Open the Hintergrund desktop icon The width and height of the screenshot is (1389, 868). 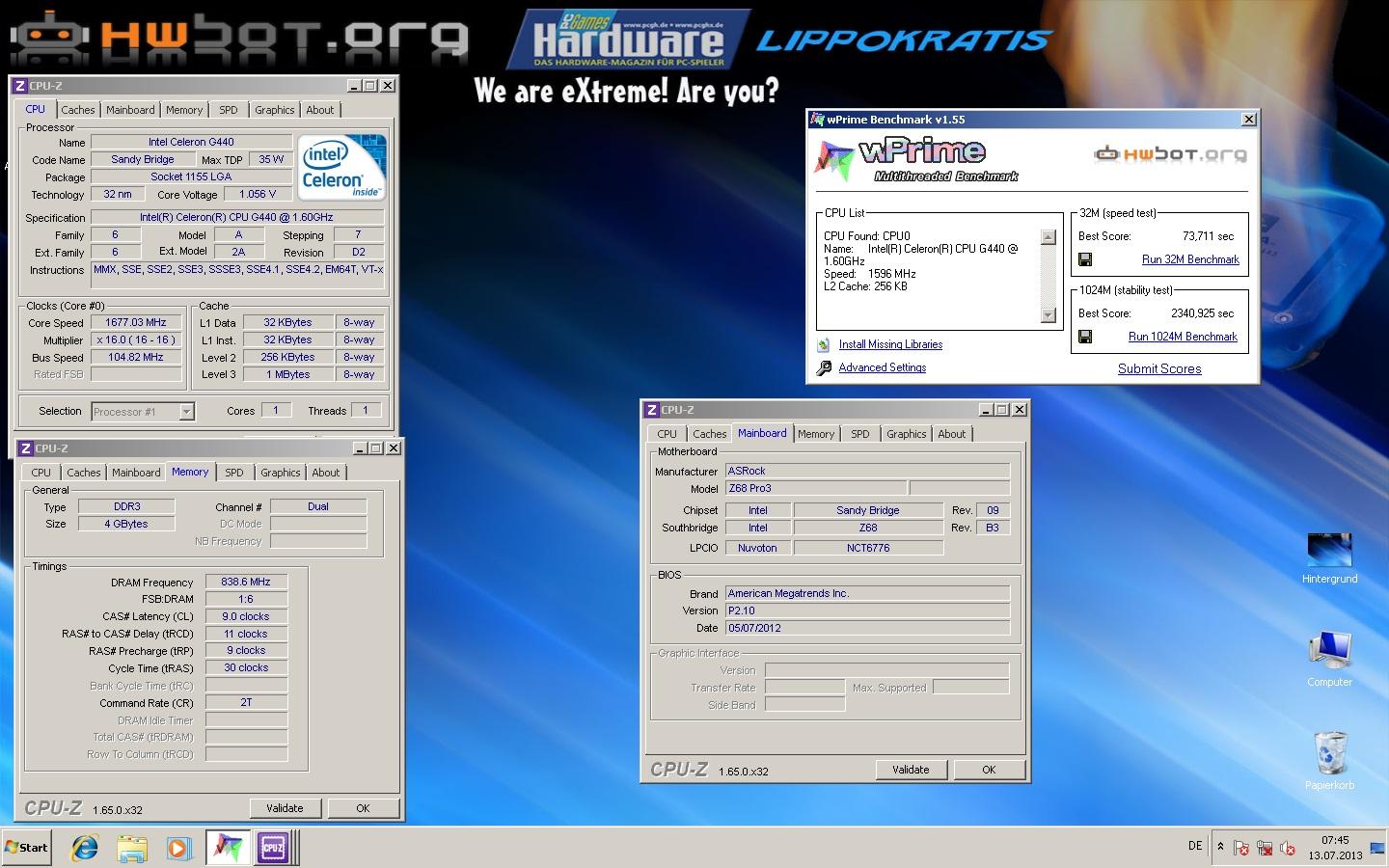pyautogui.click(x=1329, y=558)
